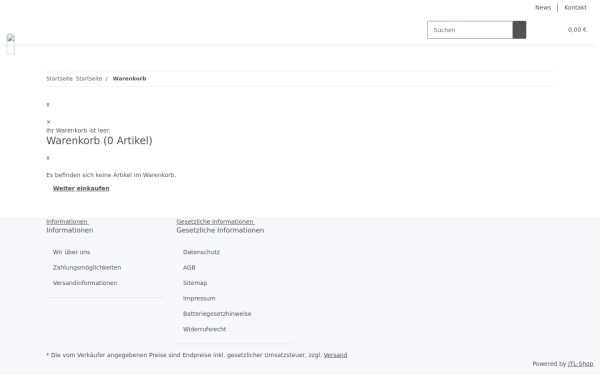Visit the JTL-Shop link
This screenshot has height=375, width=600.
580,364
